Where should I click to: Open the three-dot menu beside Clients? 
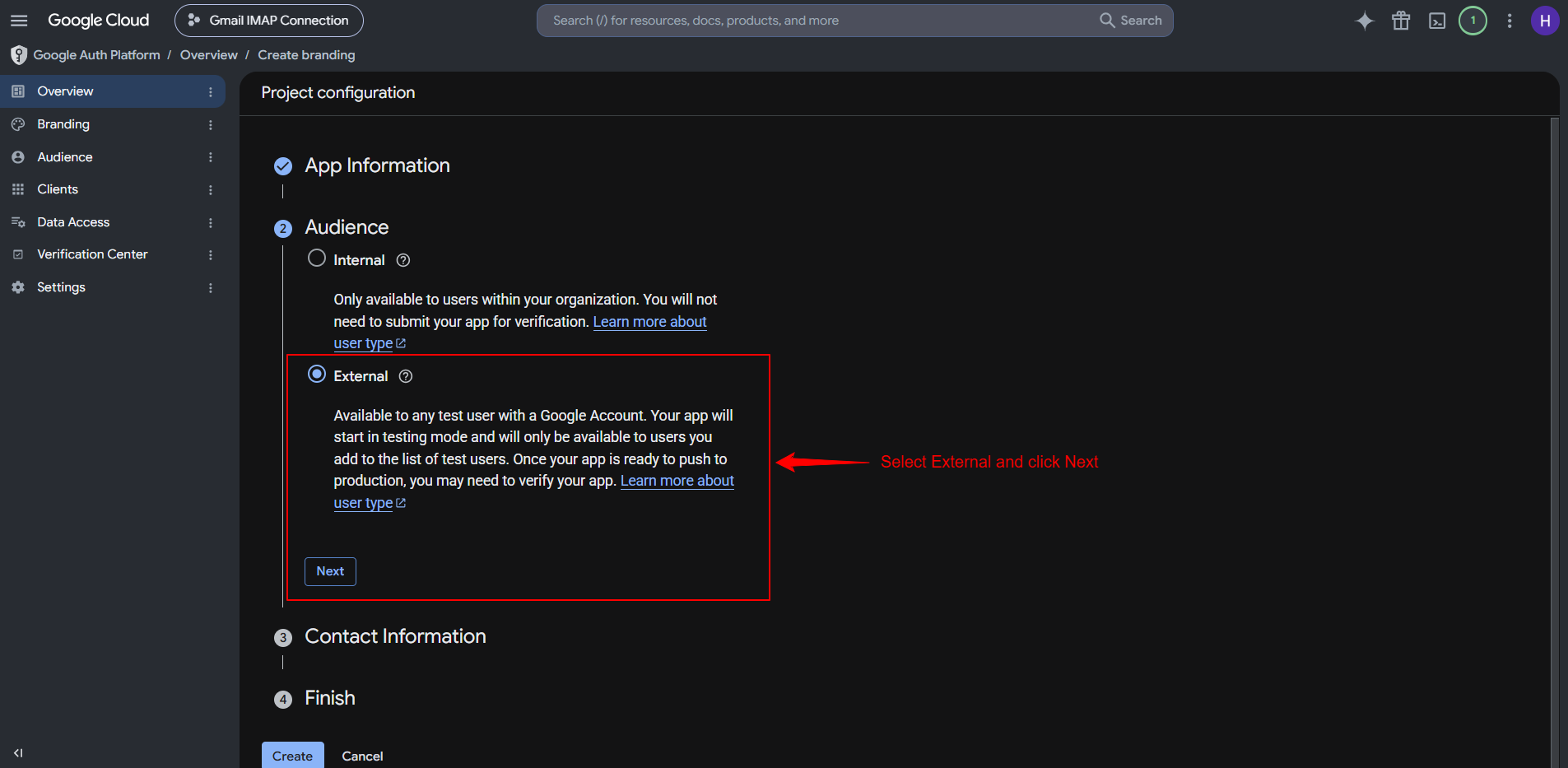point(211,190)
